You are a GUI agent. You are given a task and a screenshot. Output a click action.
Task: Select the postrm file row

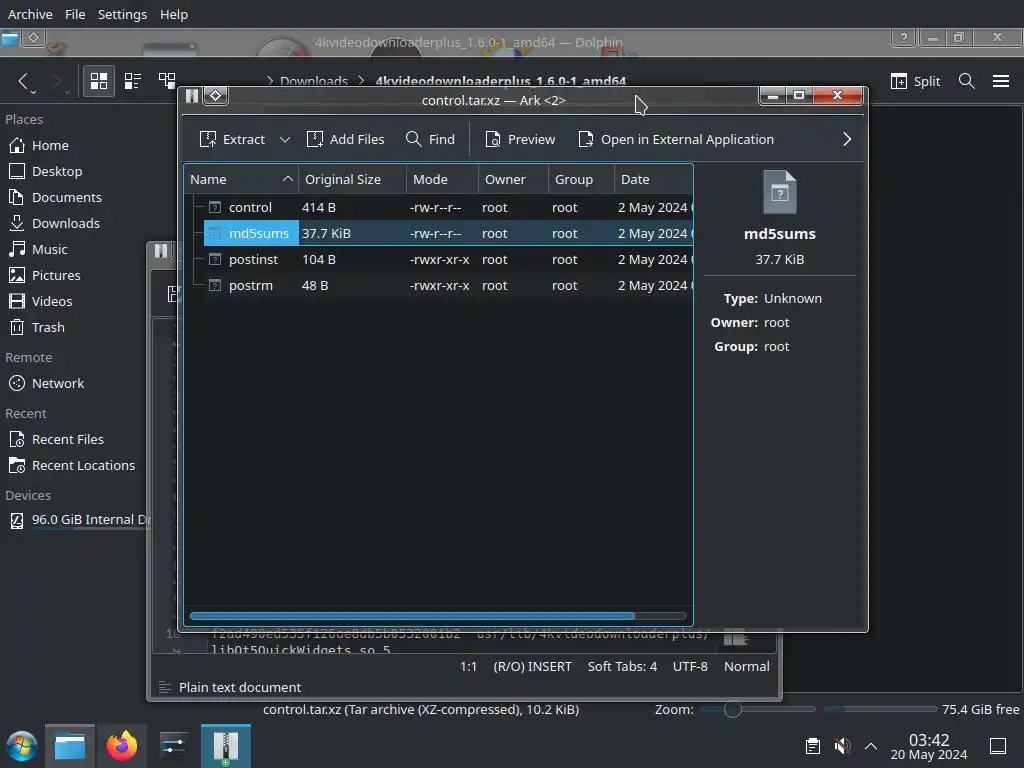[439, 285]
